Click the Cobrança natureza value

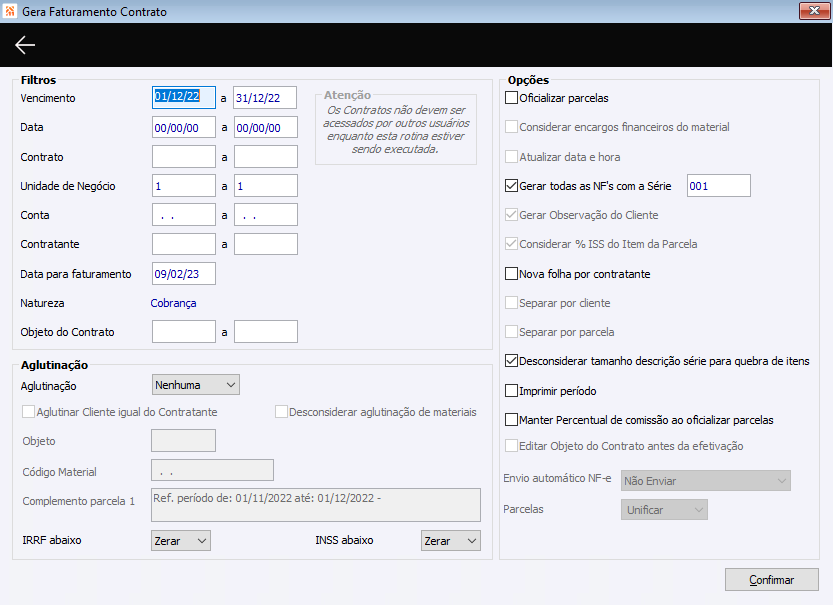pos(173,303)
